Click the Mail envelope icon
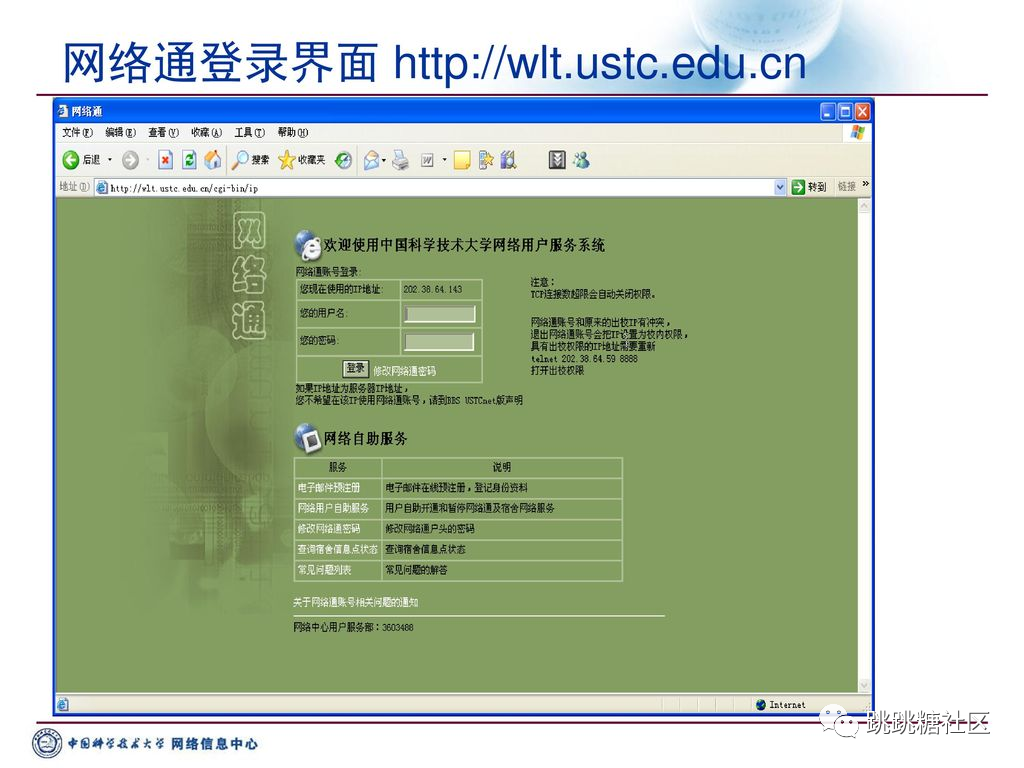This screenshot has width=1024, height=768. pos(372,159)
